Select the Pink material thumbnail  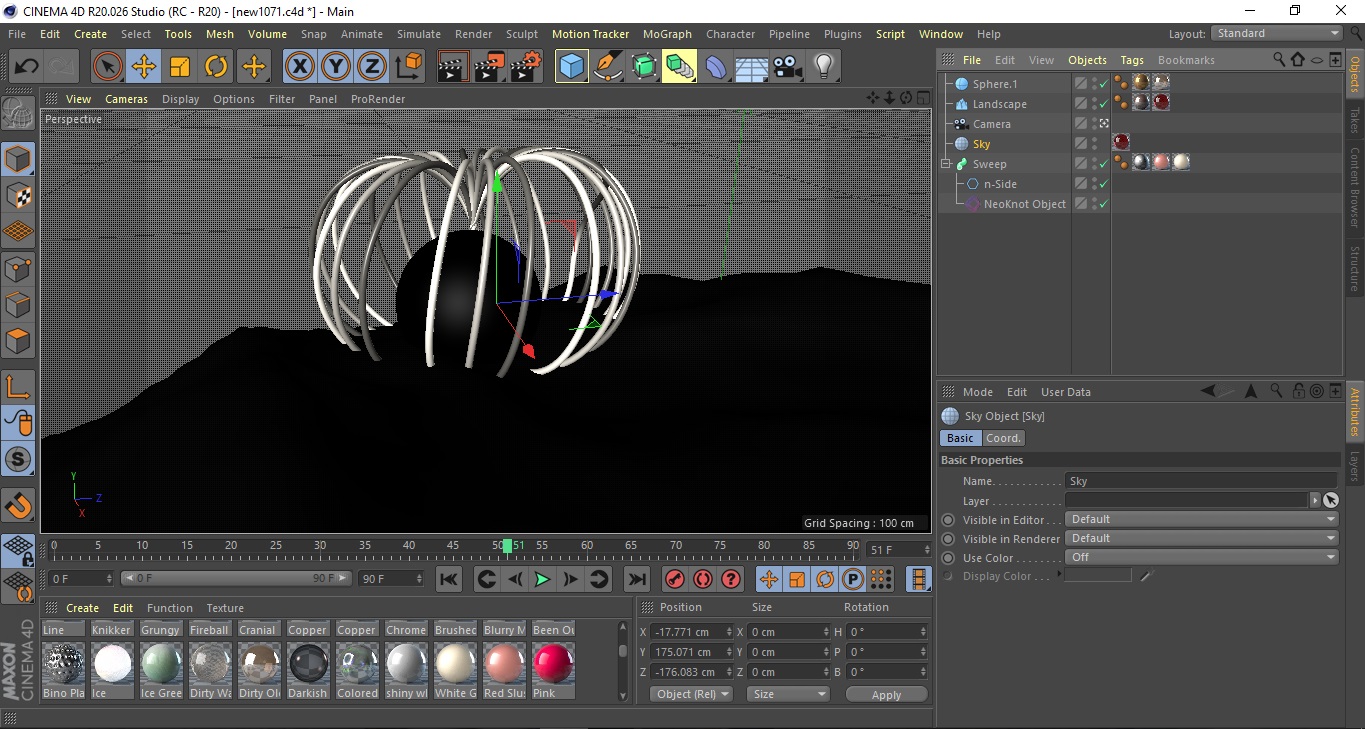tap(553, 663)
